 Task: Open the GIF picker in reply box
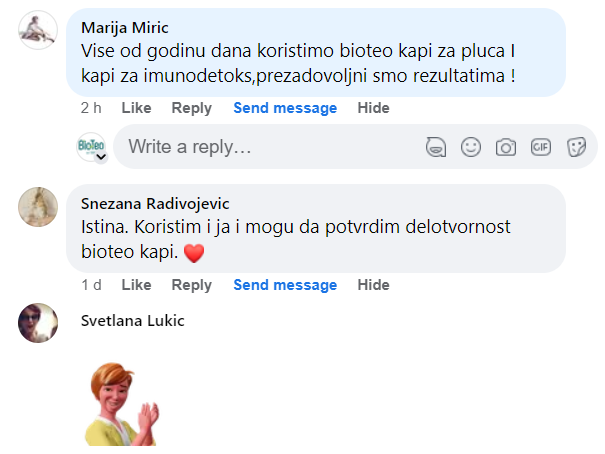coord(541,148)
